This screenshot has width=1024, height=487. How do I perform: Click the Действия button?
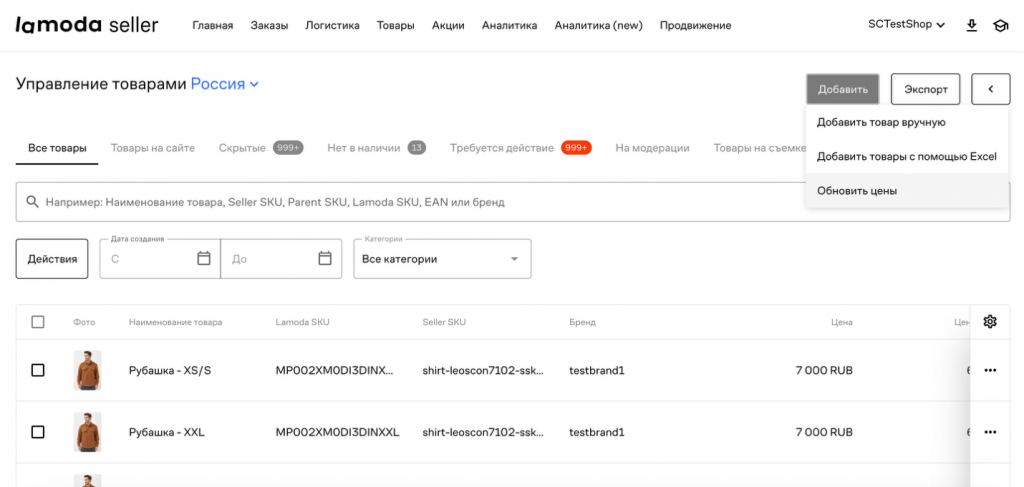point(52,259)
